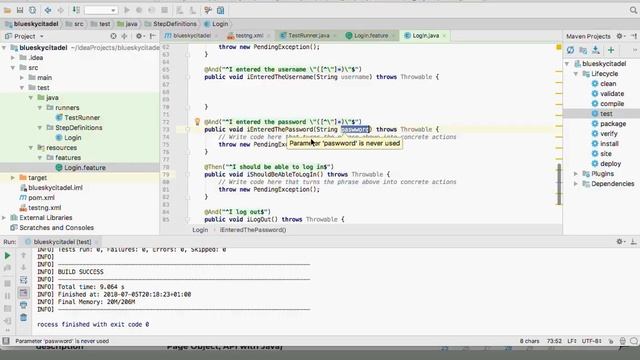Collapse the StepDefinitions package

tap(40, 128)
